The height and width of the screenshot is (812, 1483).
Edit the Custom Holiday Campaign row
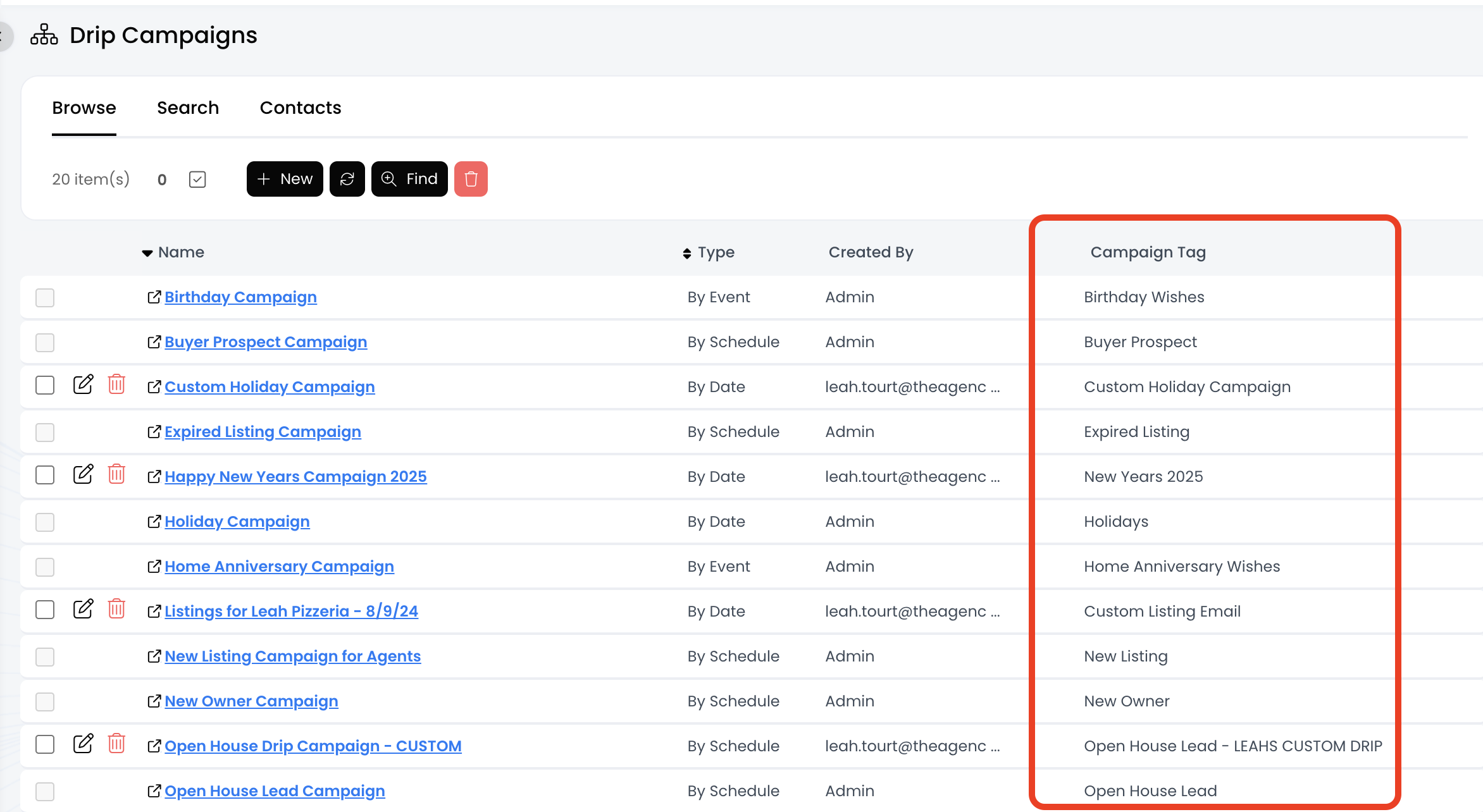click(83, 384)
